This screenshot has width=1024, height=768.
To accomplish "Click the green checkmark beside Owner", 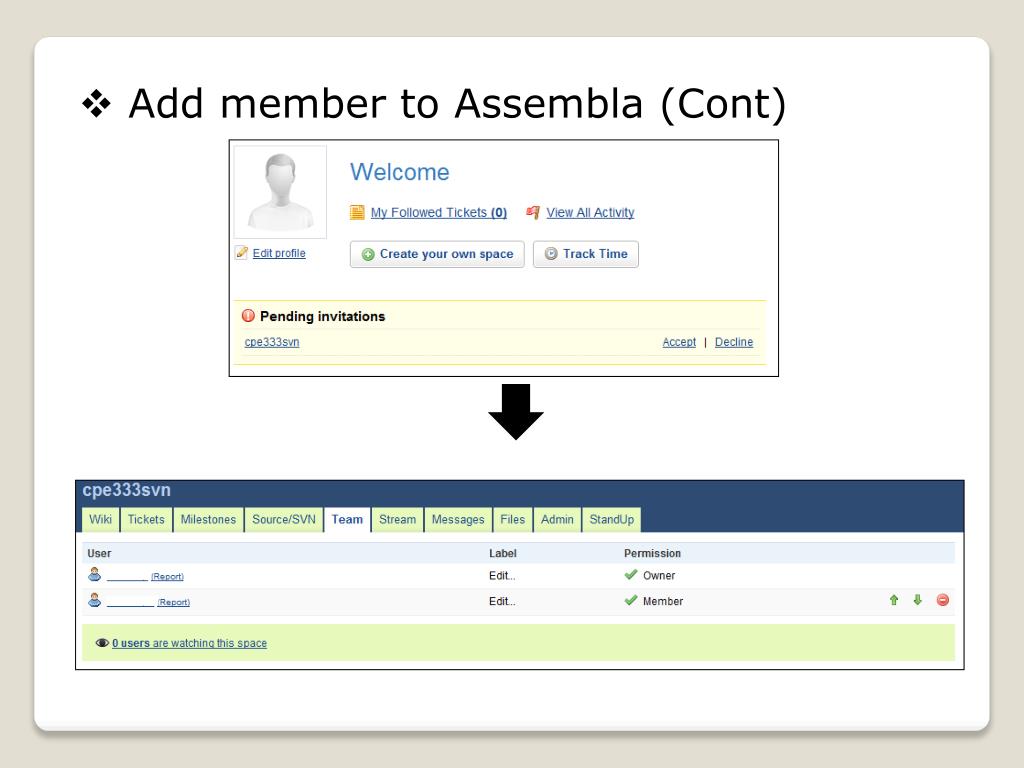I will (631, 575).
